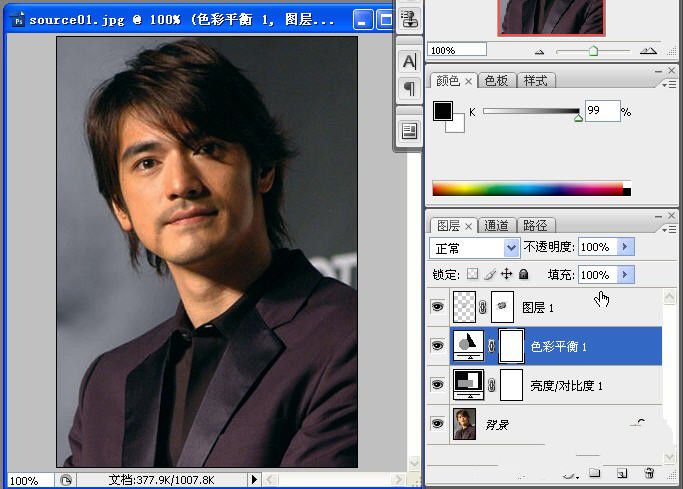Click the document zoom 100% field in status bar
Viewport: 683px width, 489px height.
(x=30, y=480)
